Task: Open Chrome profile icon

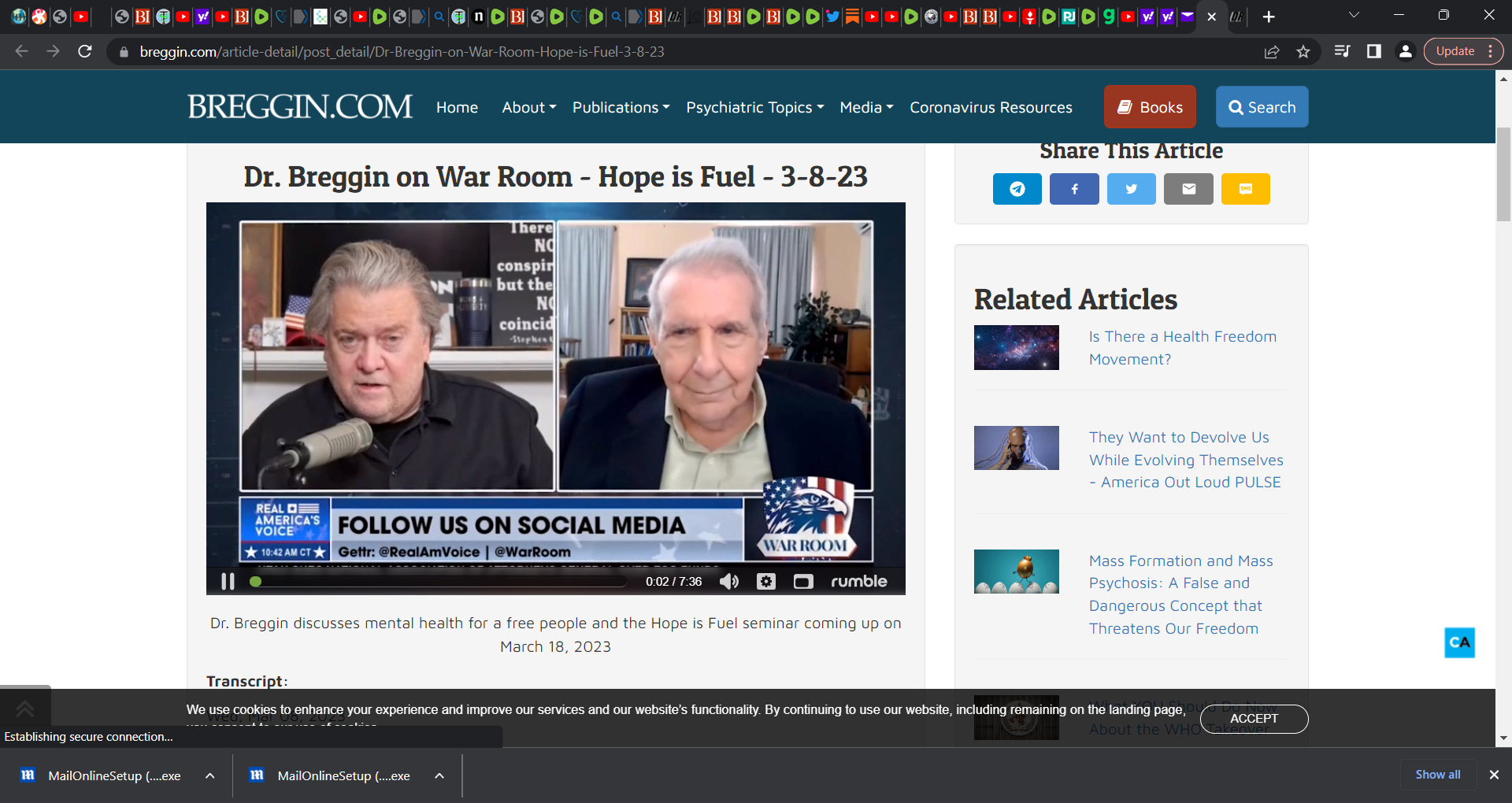Action: tap(1406, 52)
